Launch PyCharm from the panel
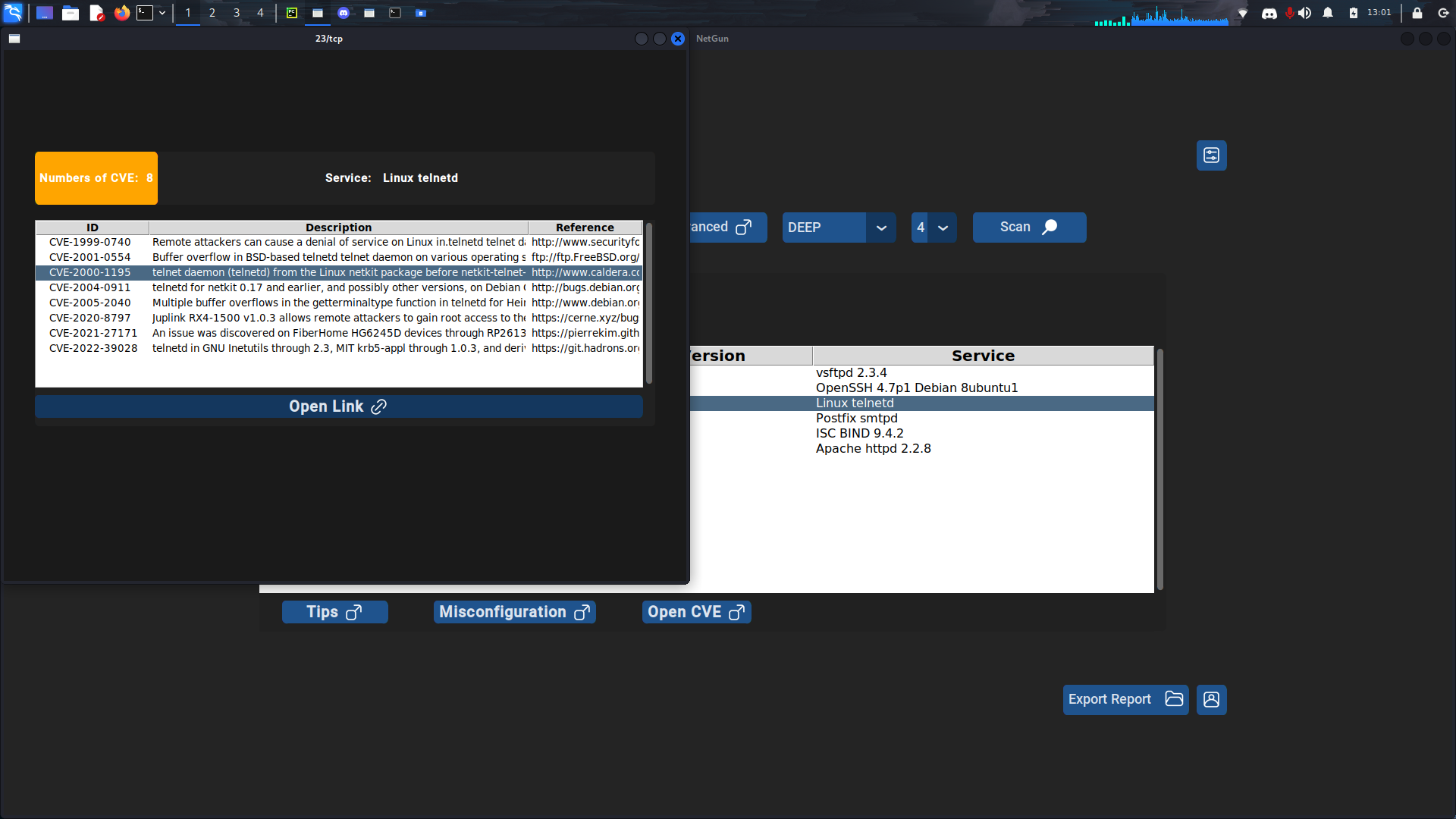 pos(291,13)
